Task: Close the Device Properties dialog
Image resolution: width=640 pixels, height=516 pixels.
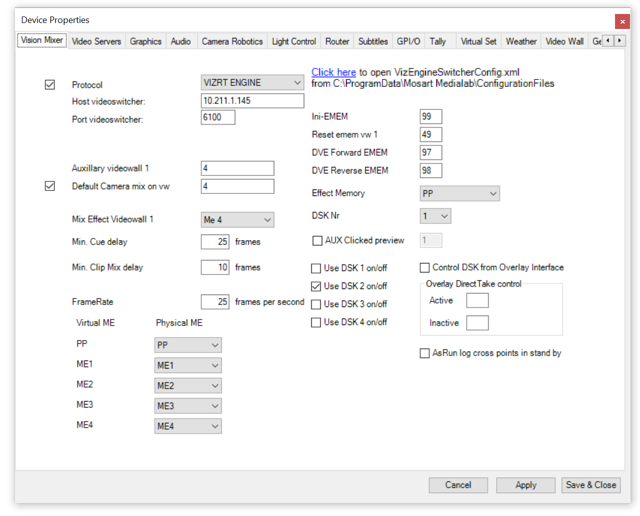Action: pyautogui.click(x=624, y=20)
